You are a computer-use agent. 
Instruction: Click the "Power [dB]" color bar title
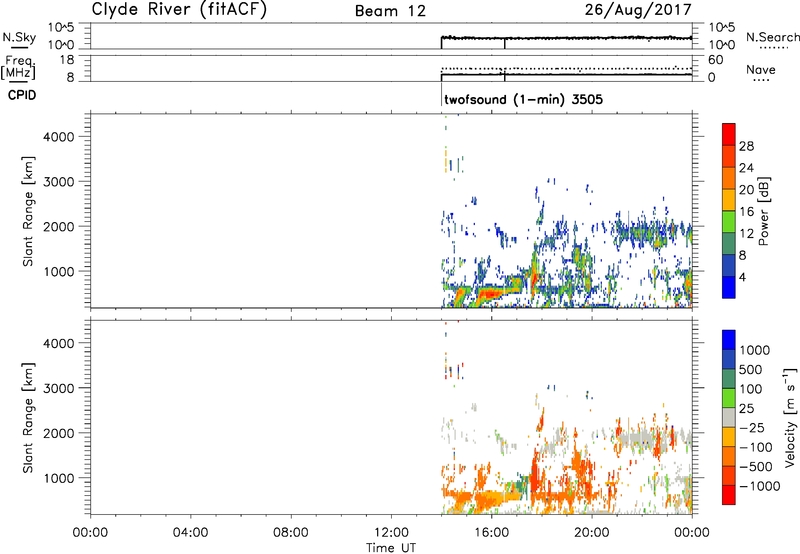(763, 211)
